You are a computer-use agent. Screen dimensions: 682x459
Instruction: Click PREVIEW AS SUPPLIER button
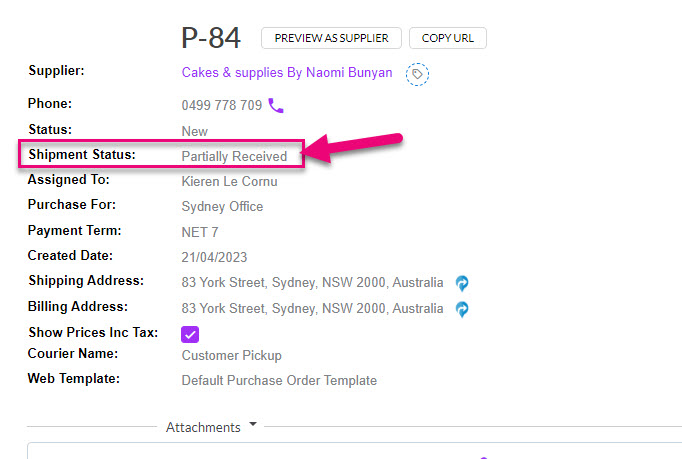coord(331,38)
